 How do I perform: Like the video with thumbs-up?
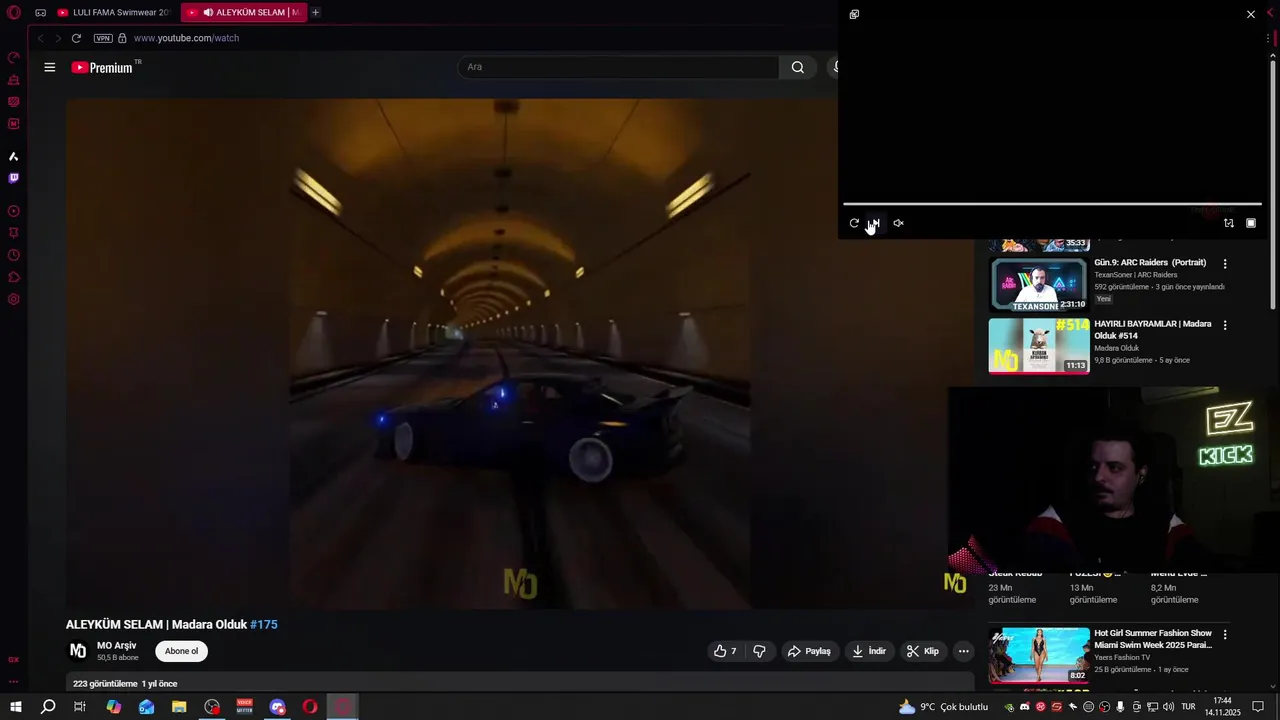pos(725,651)
